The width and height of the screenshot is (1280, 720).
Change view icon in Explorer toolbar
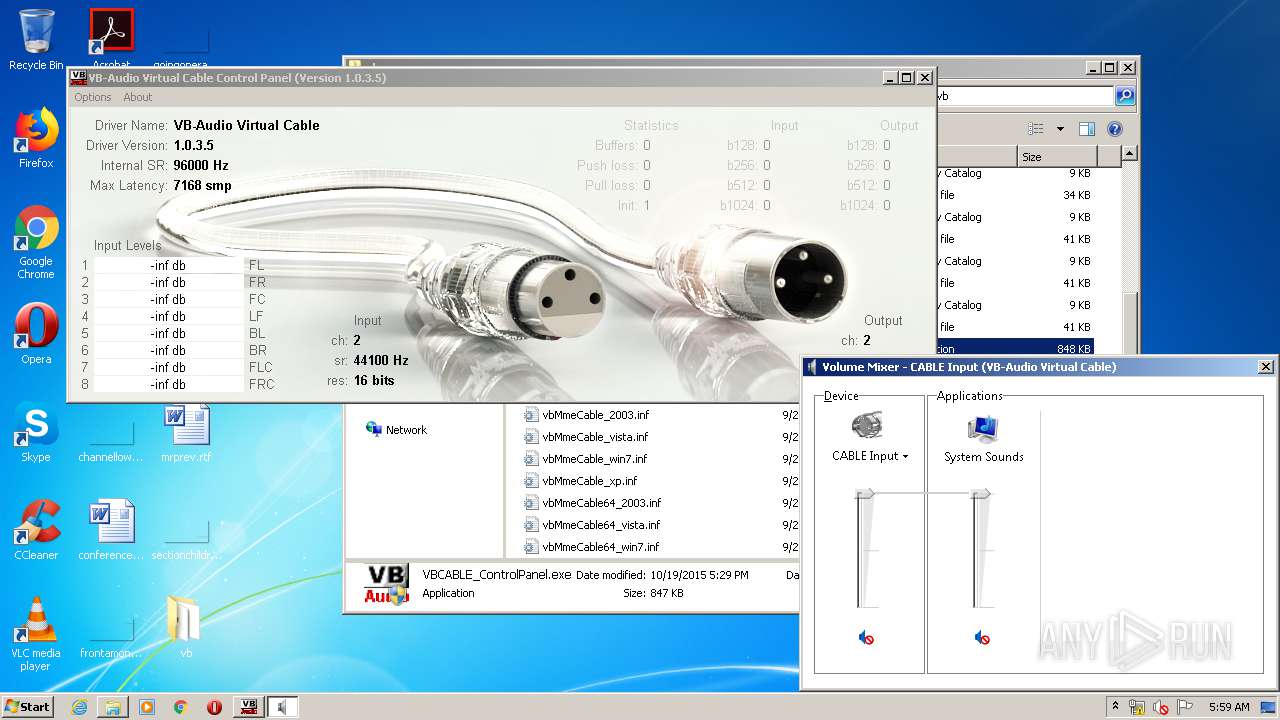click(x=1036, y=129)
